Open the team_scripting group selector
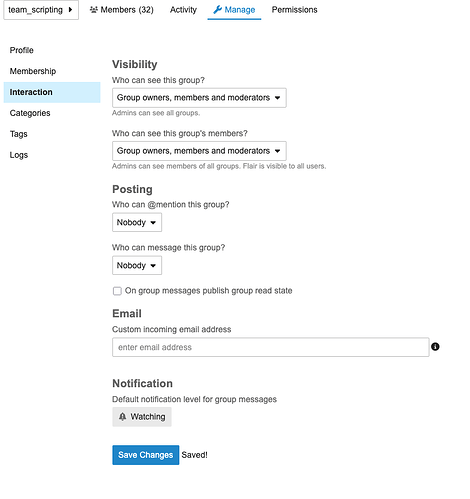This screenshot has height=499, width=470. click(x=41, y=10)
